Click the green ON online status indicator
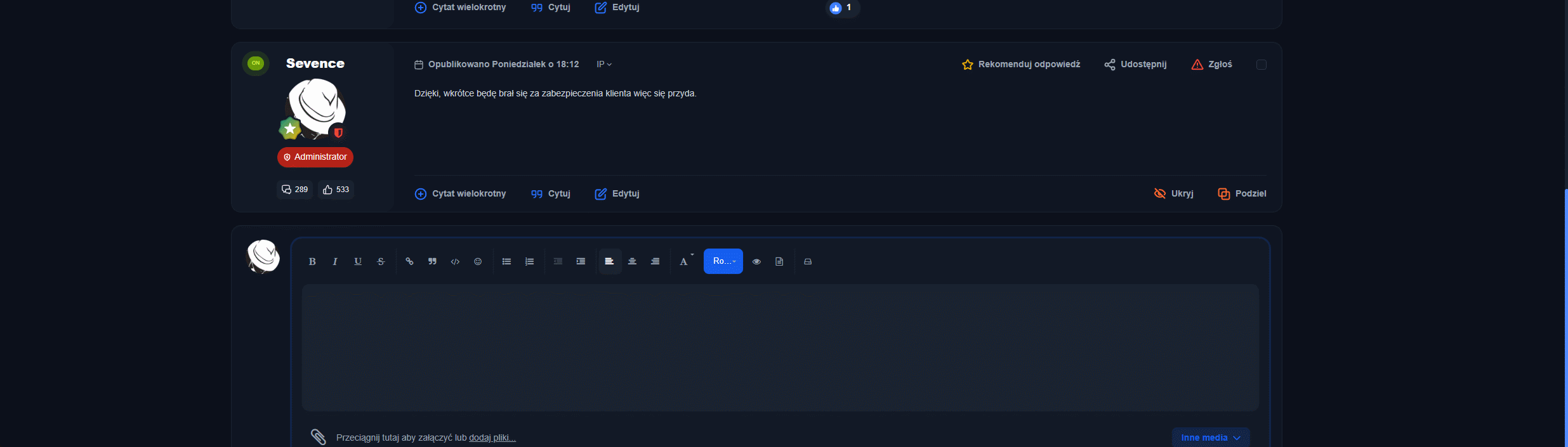The width and height of the screenshot is (1568, 447). (x=256, y=63)
